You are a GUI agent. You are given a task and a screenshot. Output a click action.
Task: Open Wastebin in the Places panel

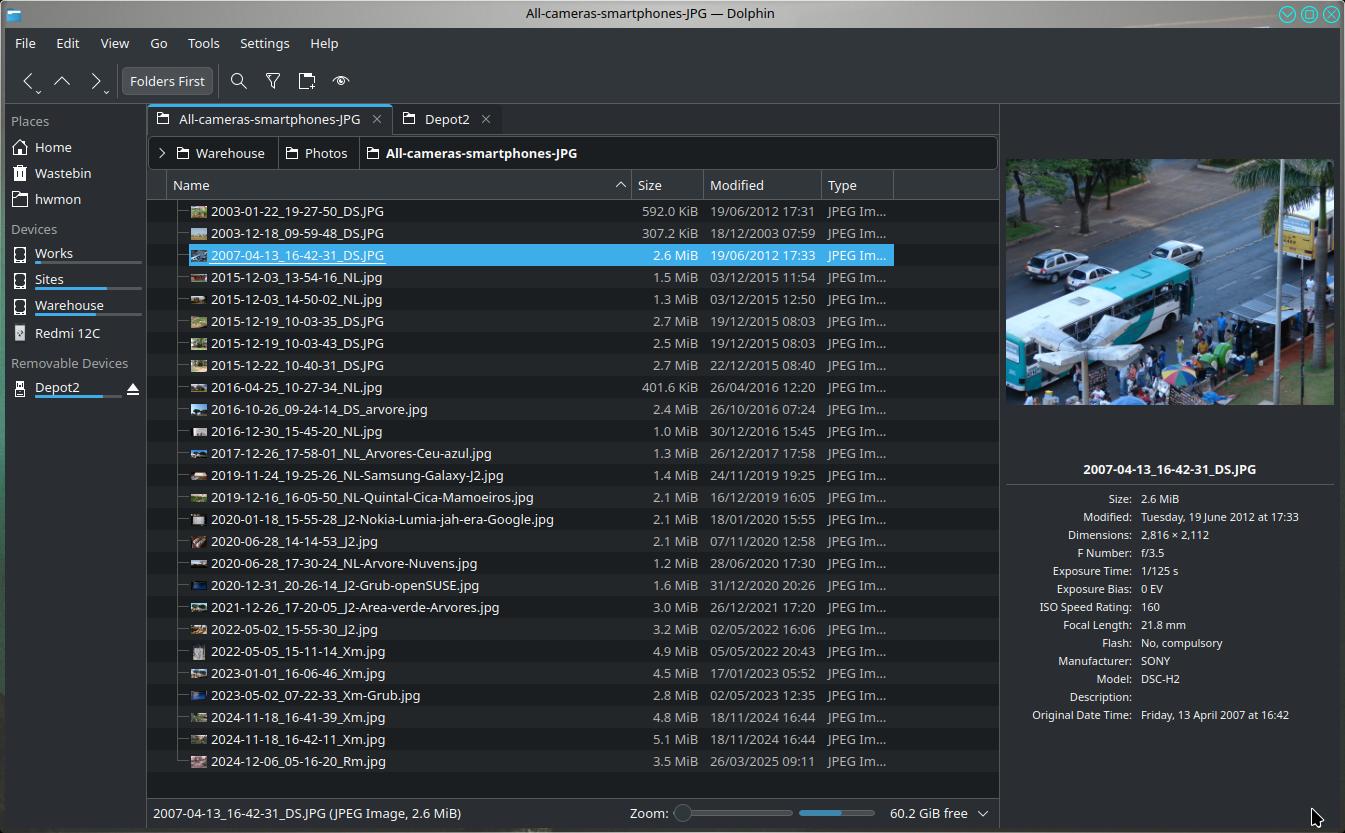pyautogui.click(x=62, y=173)
